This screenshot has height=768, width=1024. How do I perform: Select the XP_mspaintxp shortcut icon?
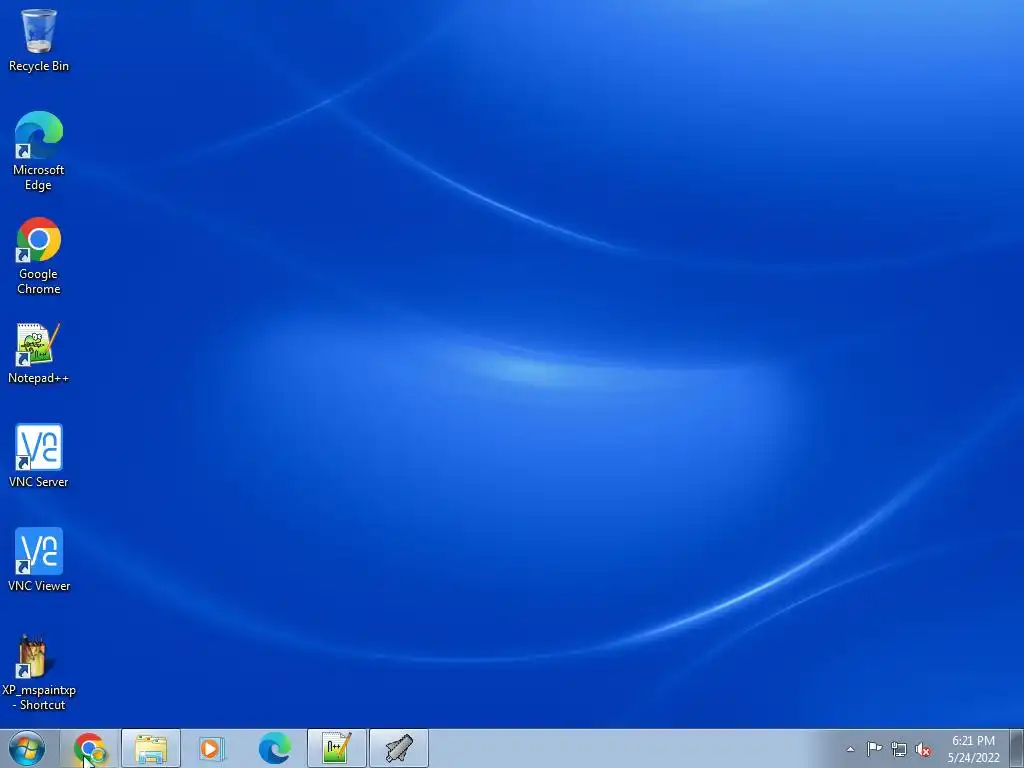point(39,673)
